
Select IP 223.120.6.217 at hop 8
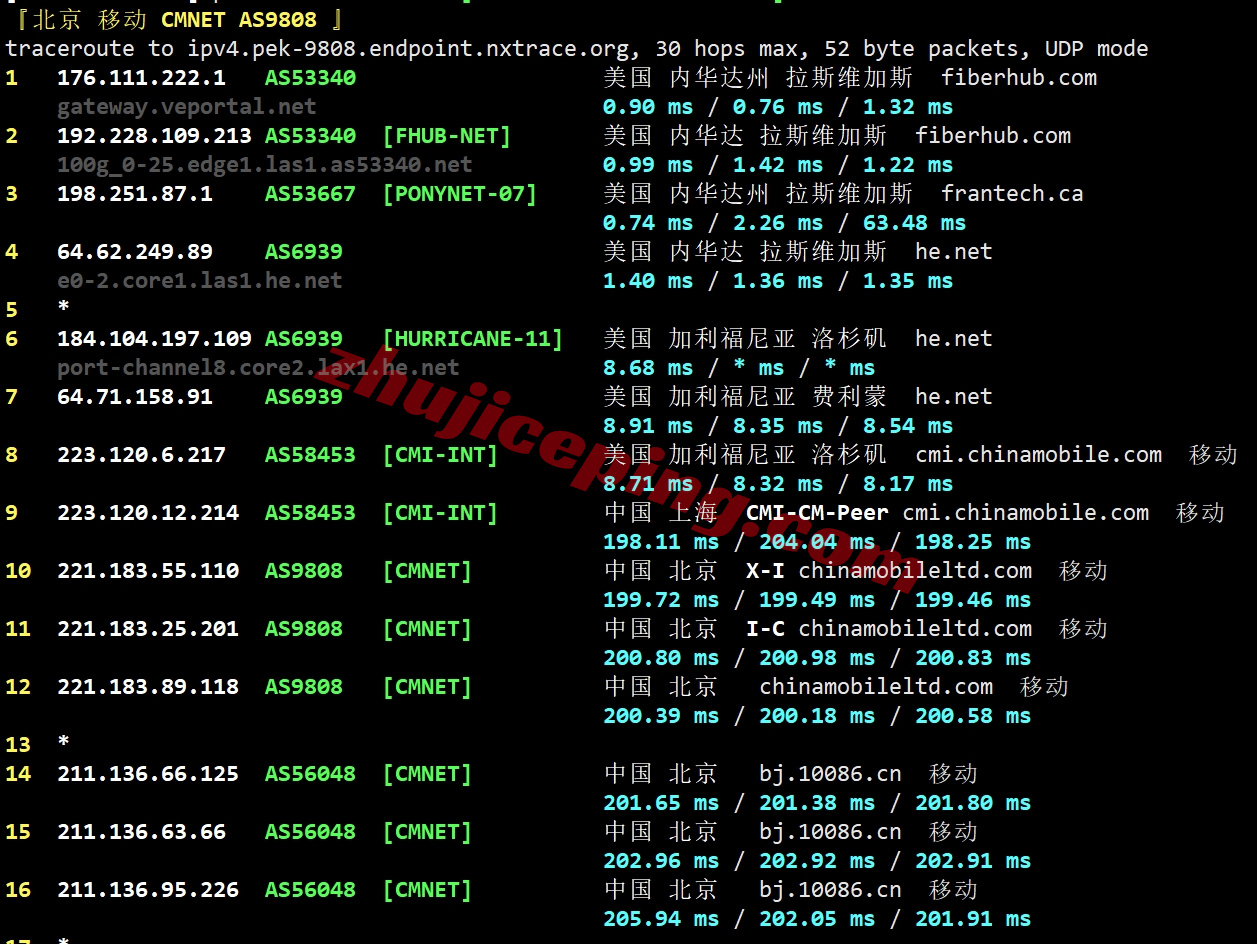pyautogui.click(x=141, y=454)
